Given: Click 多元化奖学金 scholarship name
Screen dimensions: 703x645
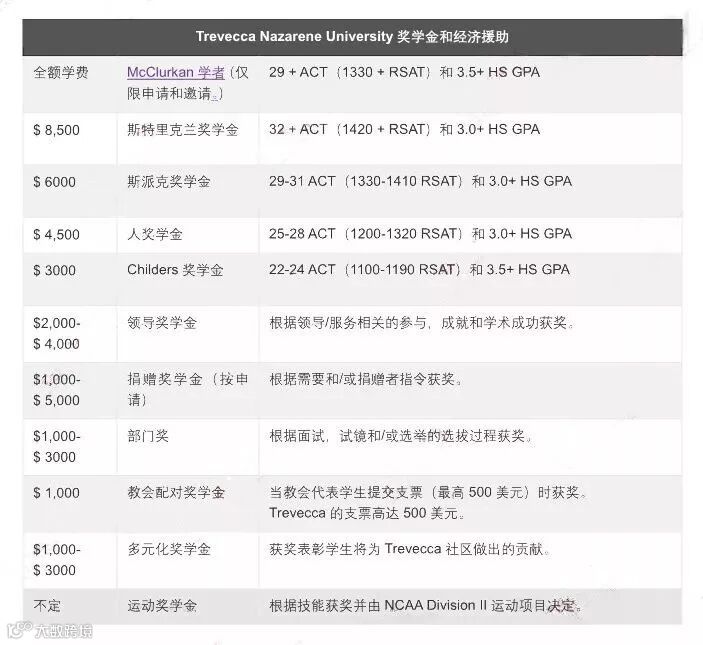Looking at the screenshot, I should pyautogui.click(x=169, y=549).
